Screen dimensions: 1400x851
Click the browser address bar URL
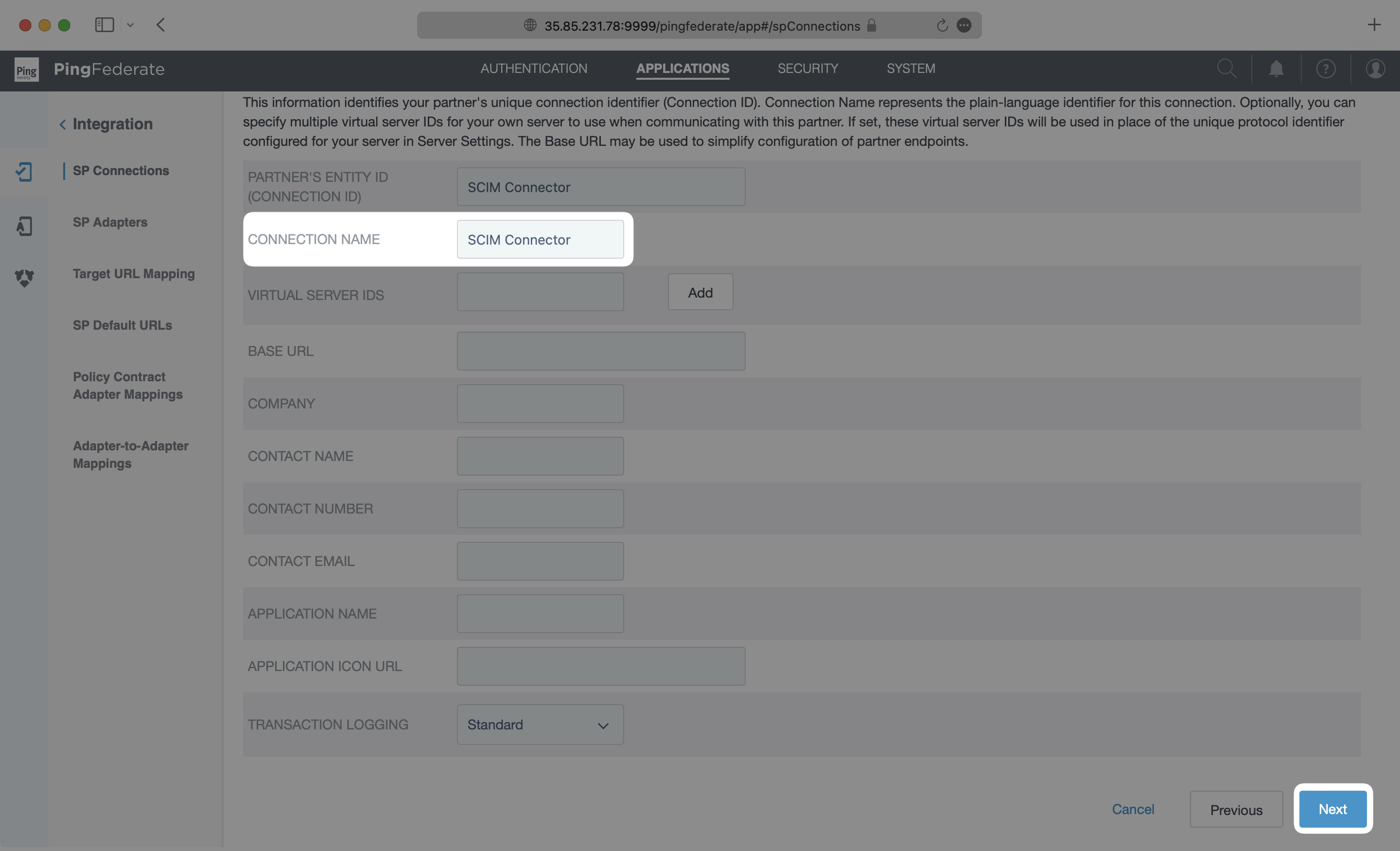(702, 26)
